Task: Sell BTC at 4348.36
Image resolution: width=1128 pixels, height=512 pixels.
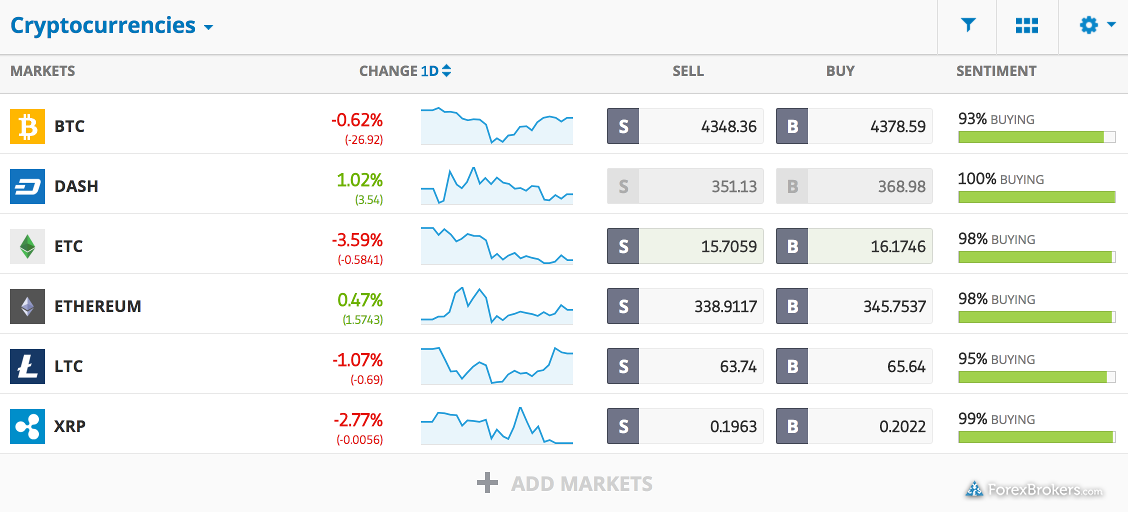Action: click(685, 127)
